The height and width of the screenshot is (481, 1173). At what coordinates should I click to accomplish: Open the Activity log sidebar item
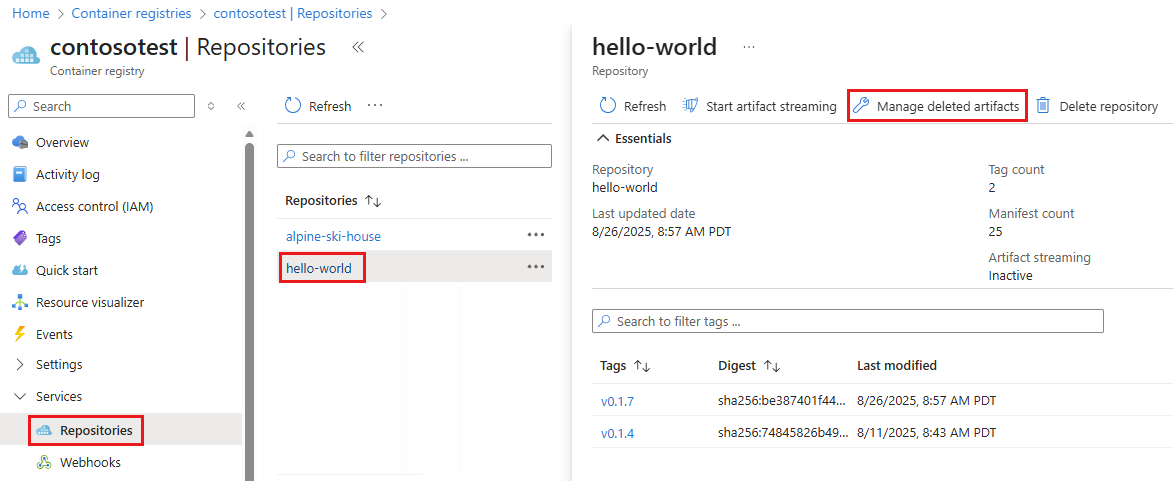(67, 174)
